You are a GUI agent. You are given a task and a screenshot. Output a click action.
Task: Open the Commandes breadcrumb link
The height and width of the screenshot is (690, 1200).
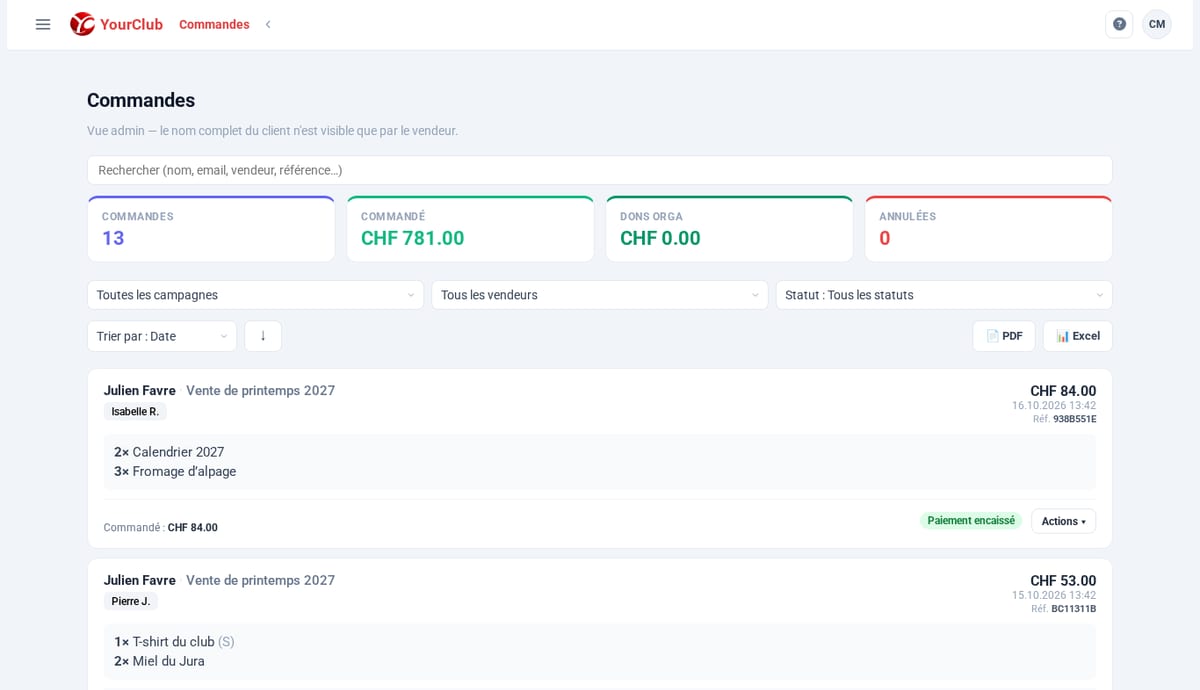(x=214, y=24)
